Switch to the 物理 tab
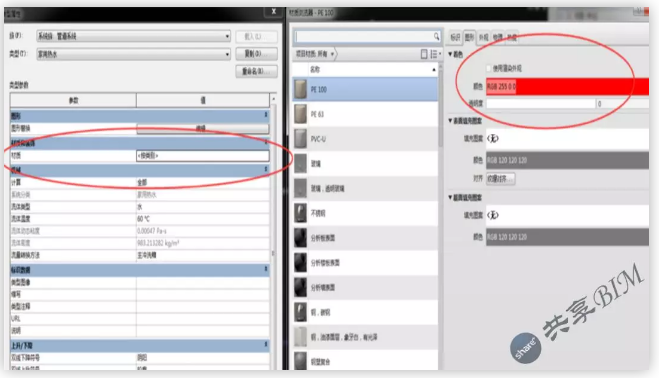Image resolution: width=659 pixels, height=378 pixels. pos(498,37)
